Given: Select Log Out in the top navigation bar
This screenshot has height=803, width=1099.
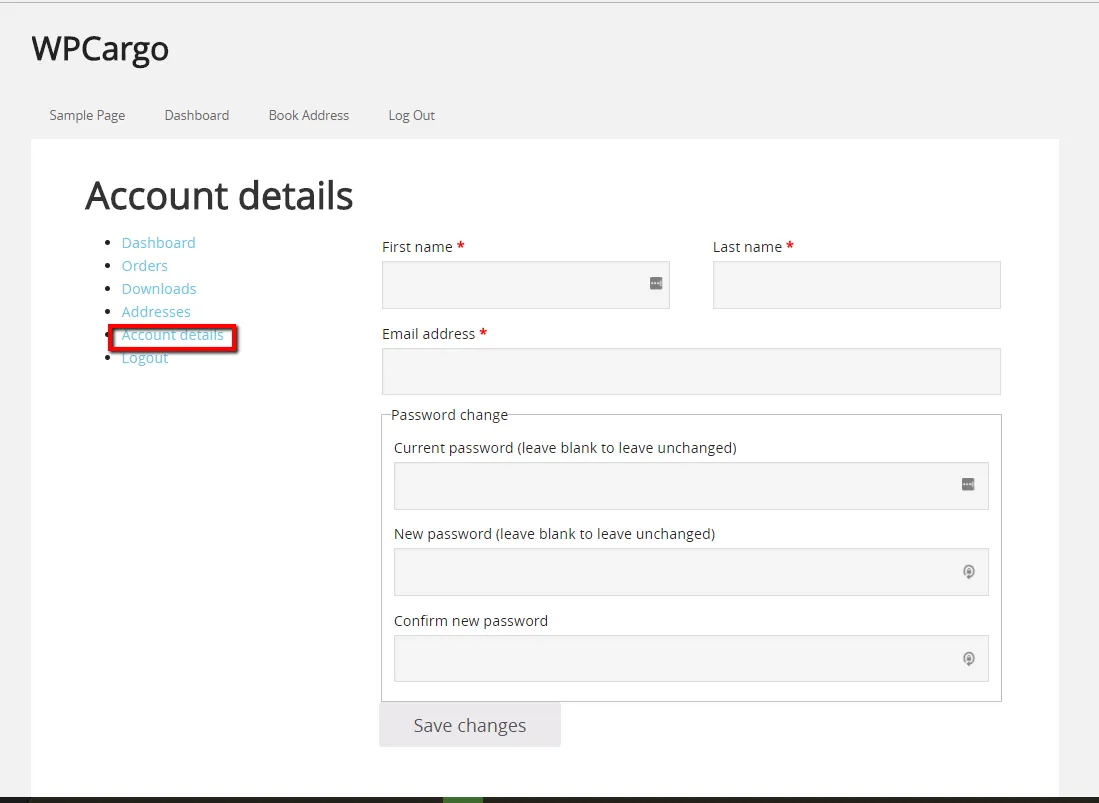Looking at the screenshot, I should tap(411, 115).
